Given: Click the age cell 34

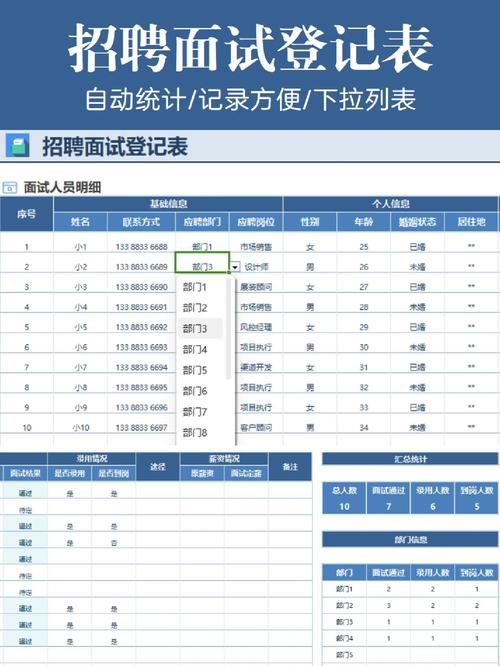Looking at the screenshot, I should tap(364, 428).
